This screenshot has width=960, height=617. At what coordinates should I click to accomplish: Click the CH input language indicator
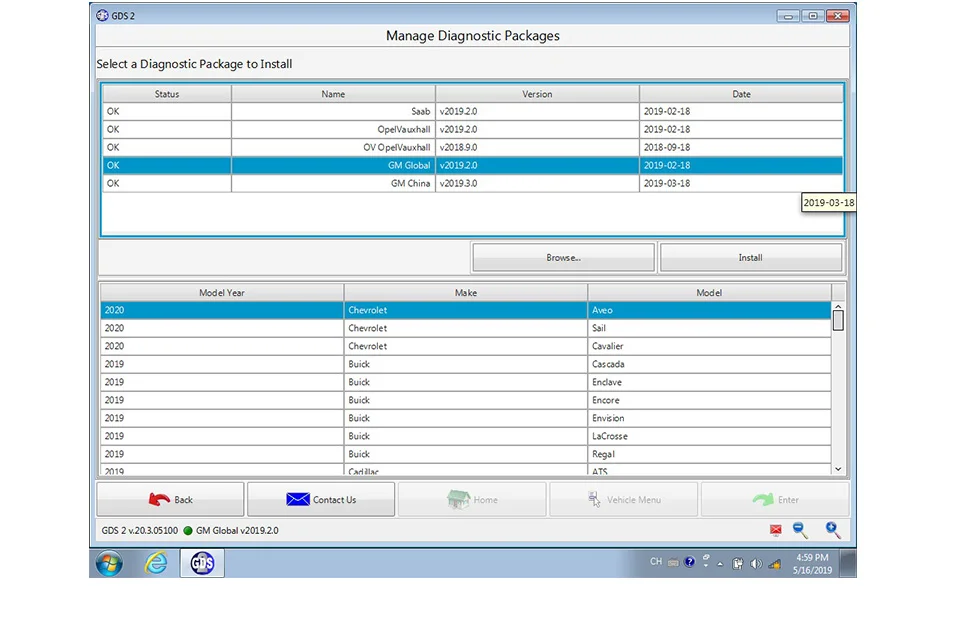pyautogui.click(x=656, y=561)
